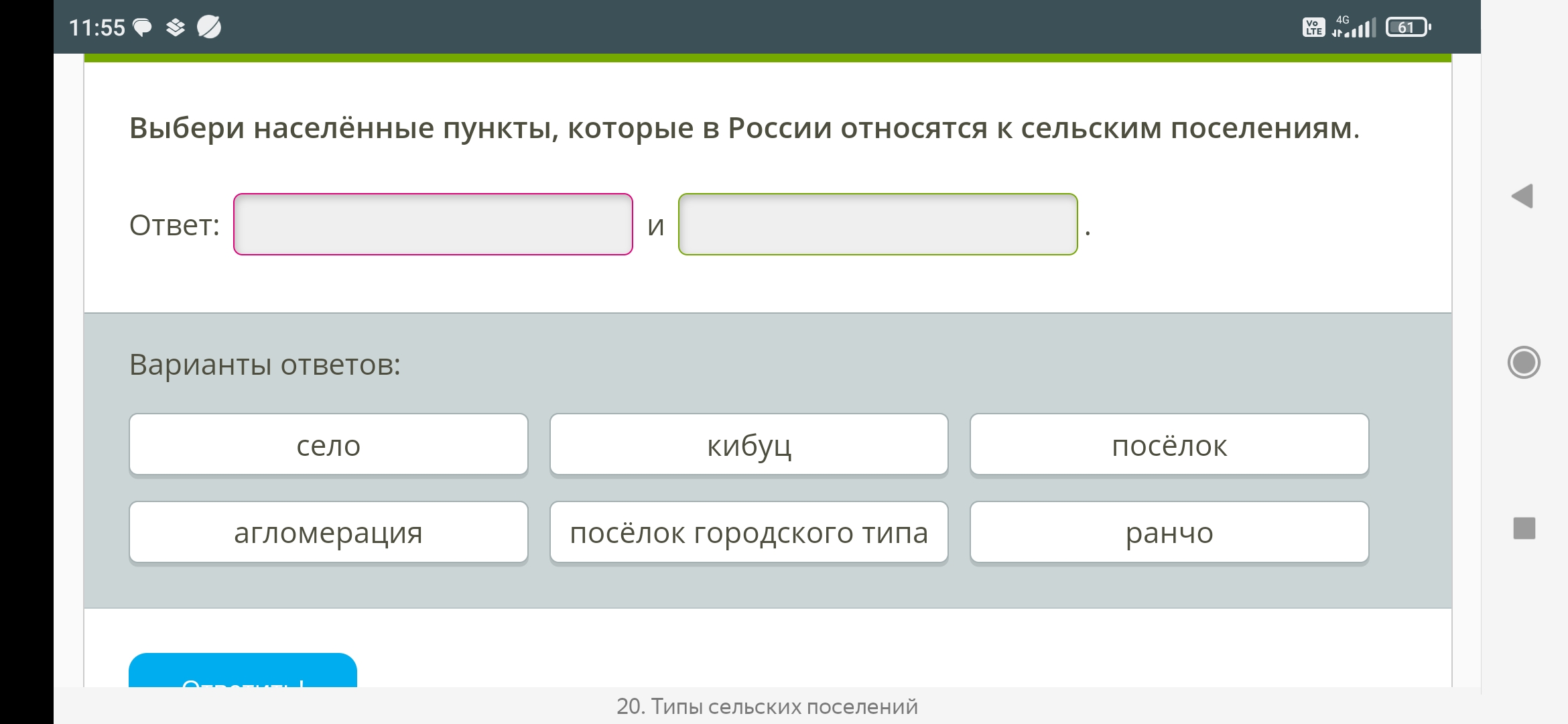1568x724 pixels.
Task: Tap the 4G signal strength icon
Action: point(1354,27)
